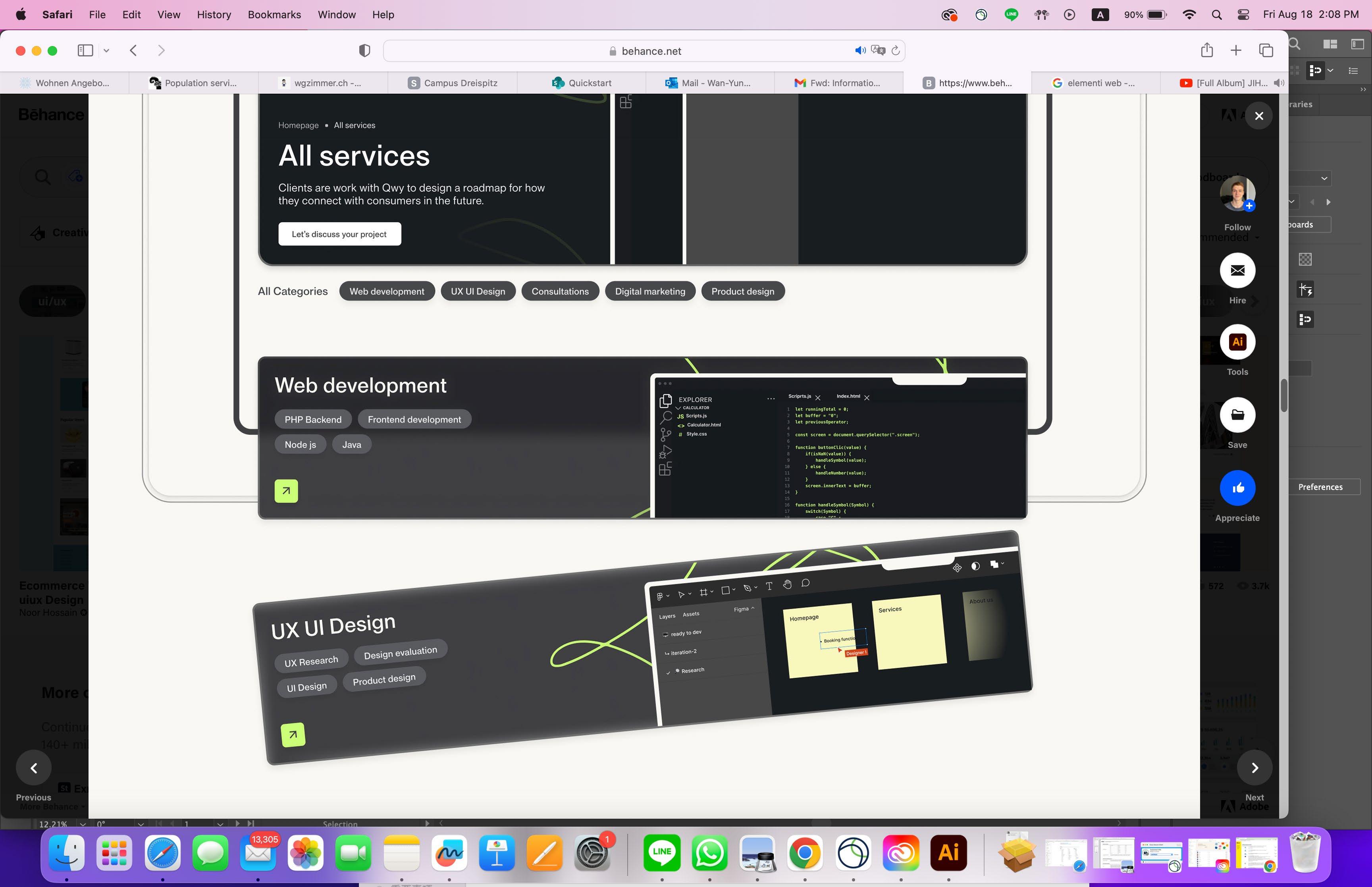Screen dimensions: 1372x887
Task: Click the Appreciate thumbs-up icon
Action: 1237,488
